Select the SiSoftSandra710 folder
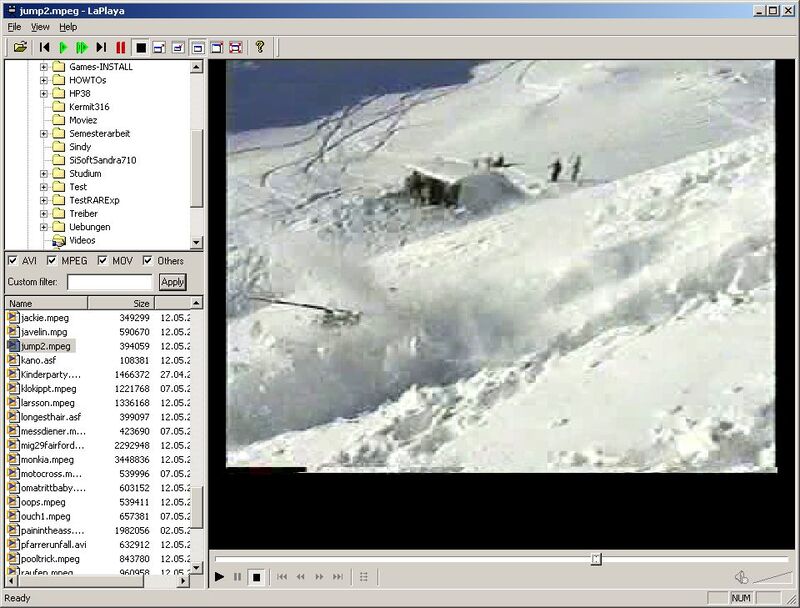 coord(103,160)
